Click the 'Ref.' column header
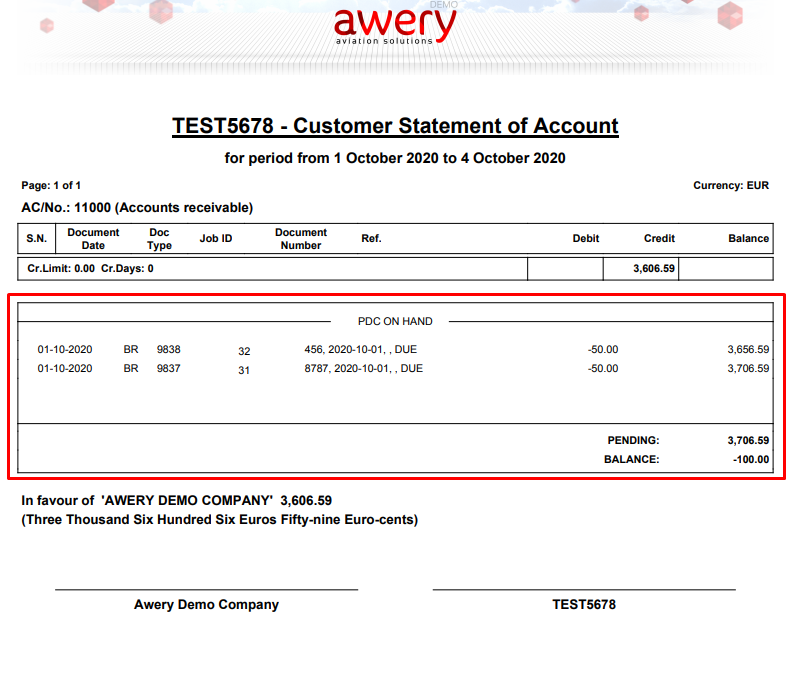Image resolution: width=789 pixels, height=686 pixels. click(x=371, y=239)
